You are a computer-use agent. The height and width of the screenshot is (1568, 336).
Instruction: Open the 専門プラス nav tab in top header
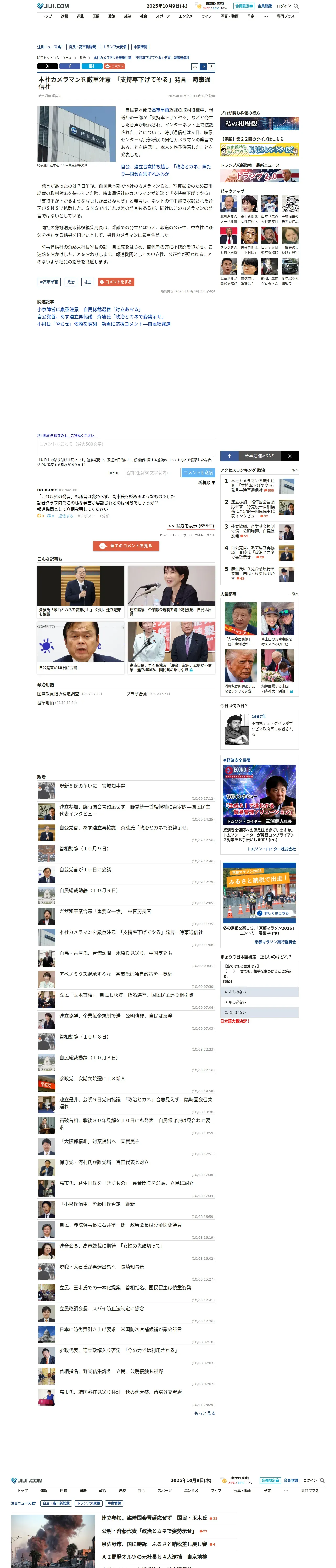point(285,16)
